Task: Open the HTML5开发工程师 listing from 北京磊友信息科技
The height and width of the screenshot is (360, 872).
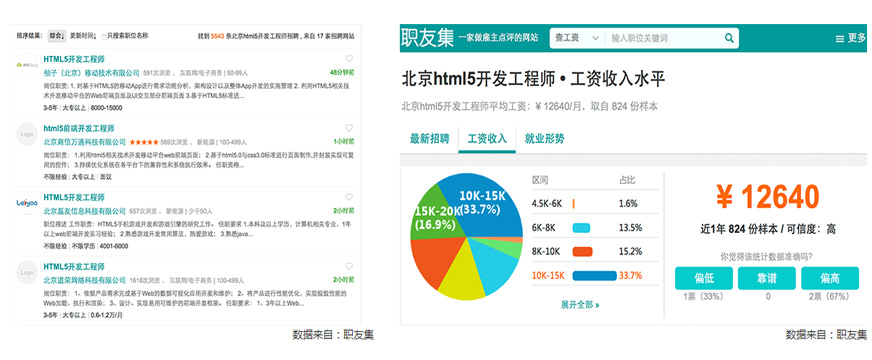Action: [74, 198]
